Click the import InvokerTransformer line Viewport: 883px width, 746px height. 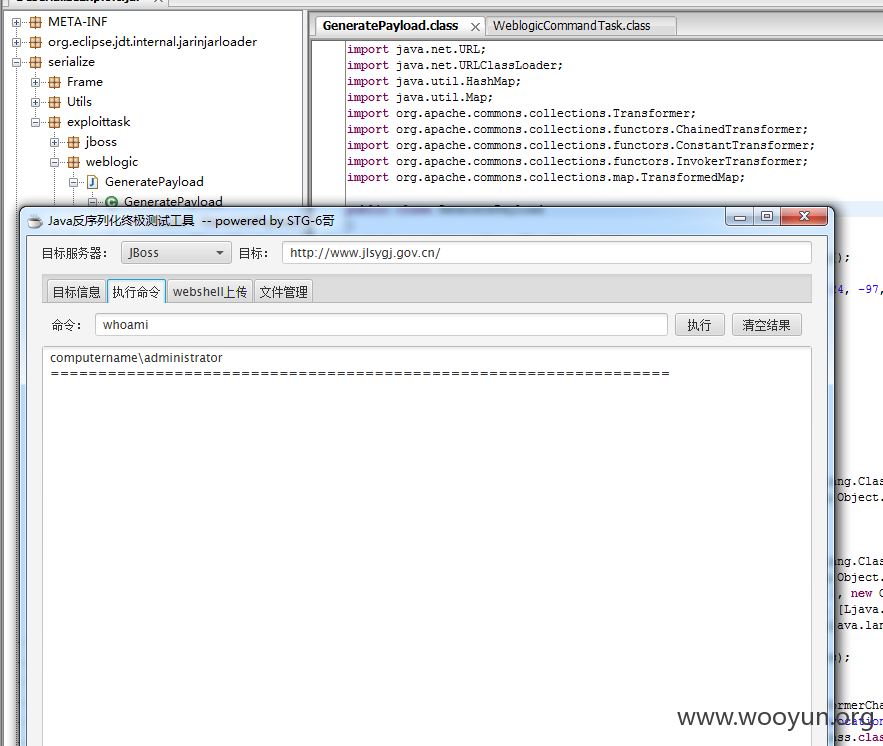pos(577,162)
